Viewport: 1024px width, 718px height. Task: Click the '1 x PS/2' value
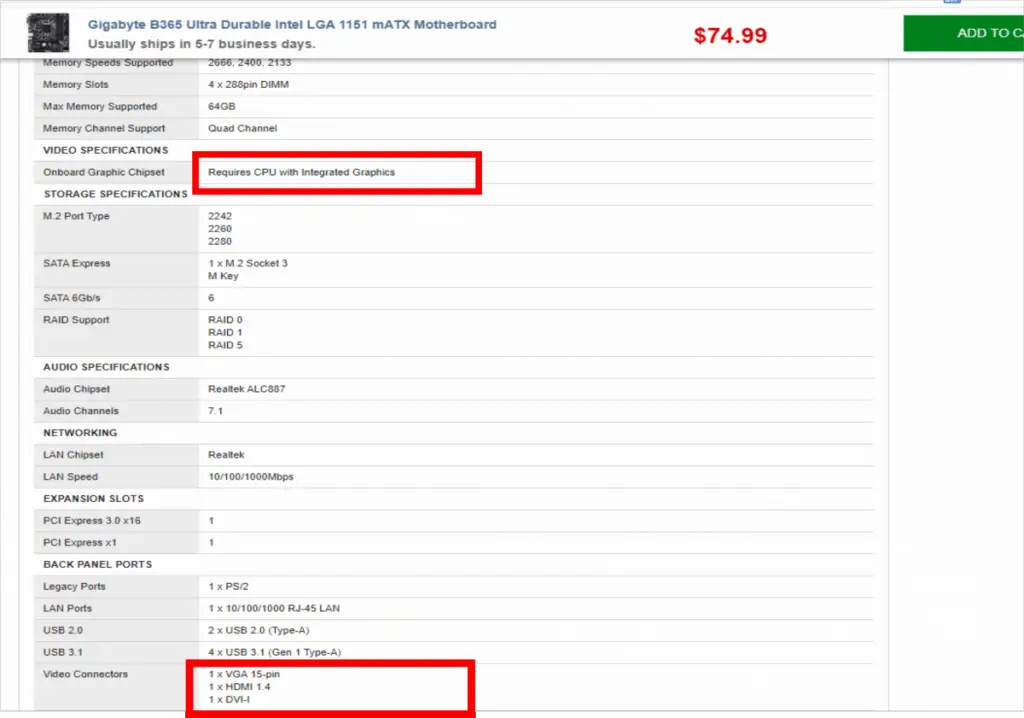click(228, 586)
